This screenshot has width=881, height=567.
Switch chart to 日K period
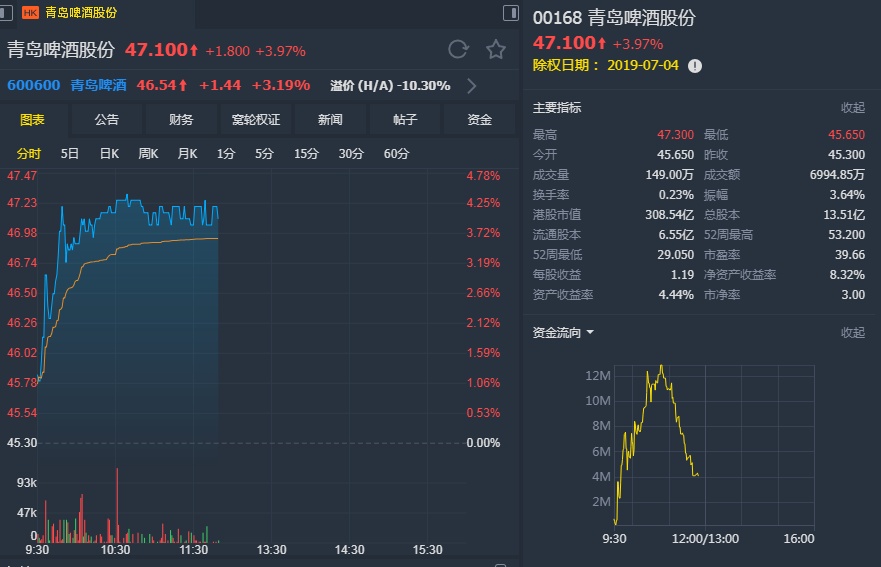[x=109, y=154]
